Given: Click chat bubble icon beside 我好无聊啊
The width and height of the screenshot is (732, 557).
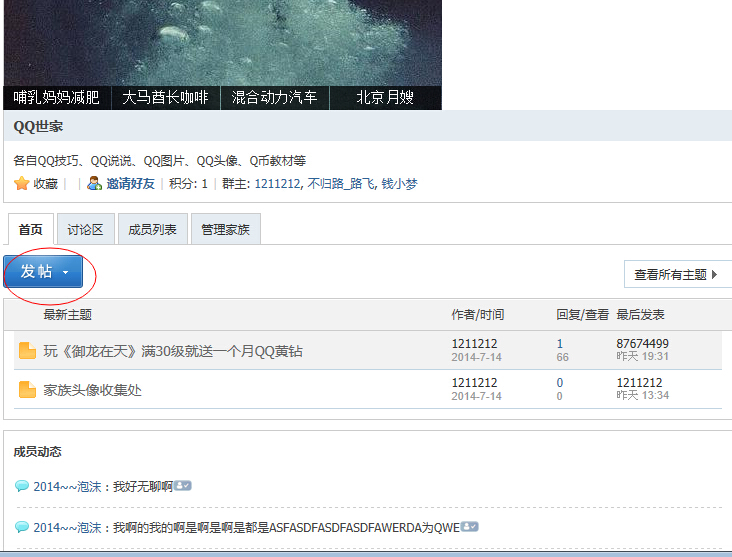Looking at the screenshot, I should [x=21, y=486].
